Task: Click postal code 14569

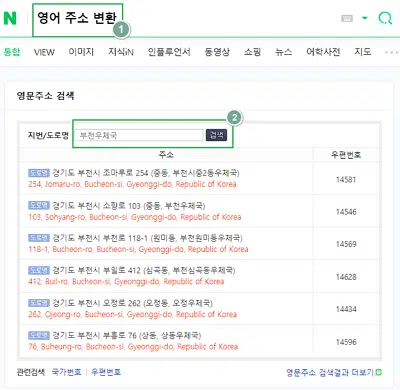Action: click(x=346, y=244)
